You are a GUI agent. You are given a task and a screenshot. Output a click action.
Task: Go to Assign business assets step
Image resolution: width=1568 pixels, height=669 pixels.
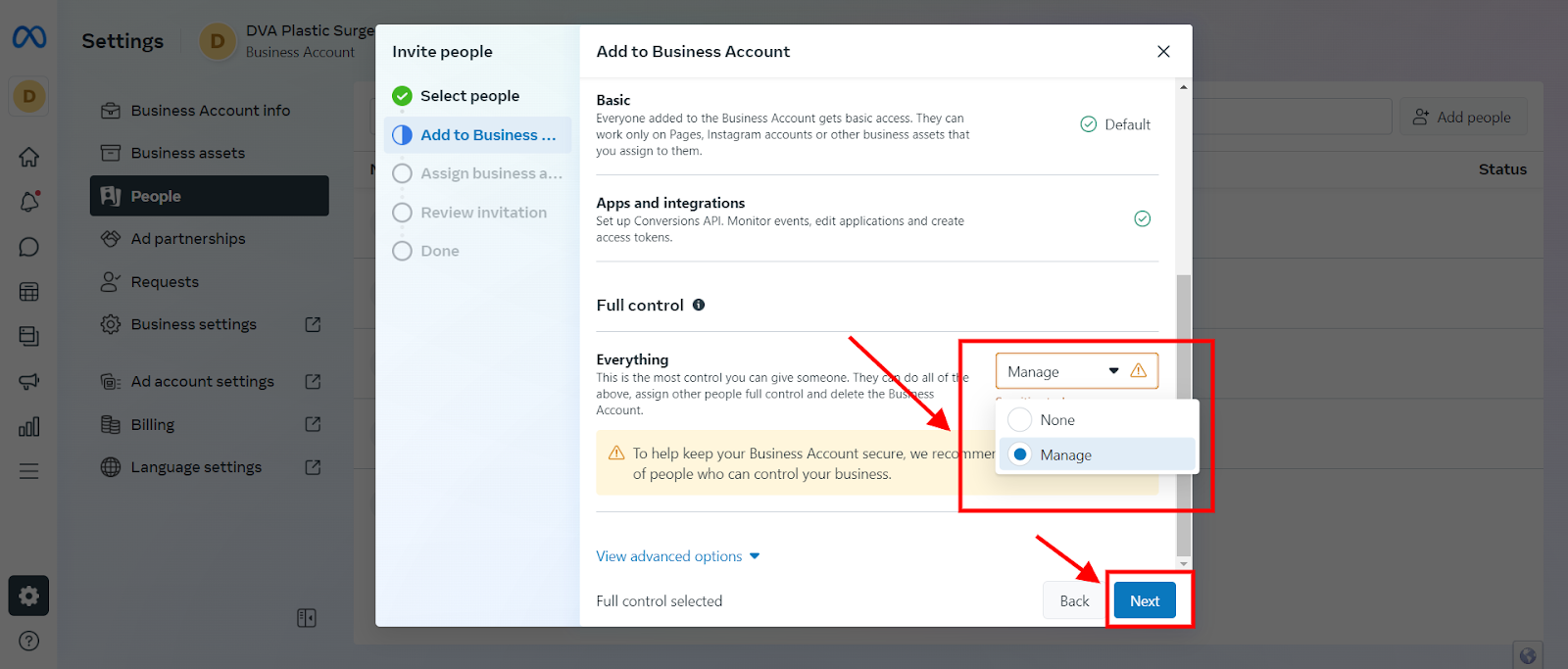click(x=478, y=173)
